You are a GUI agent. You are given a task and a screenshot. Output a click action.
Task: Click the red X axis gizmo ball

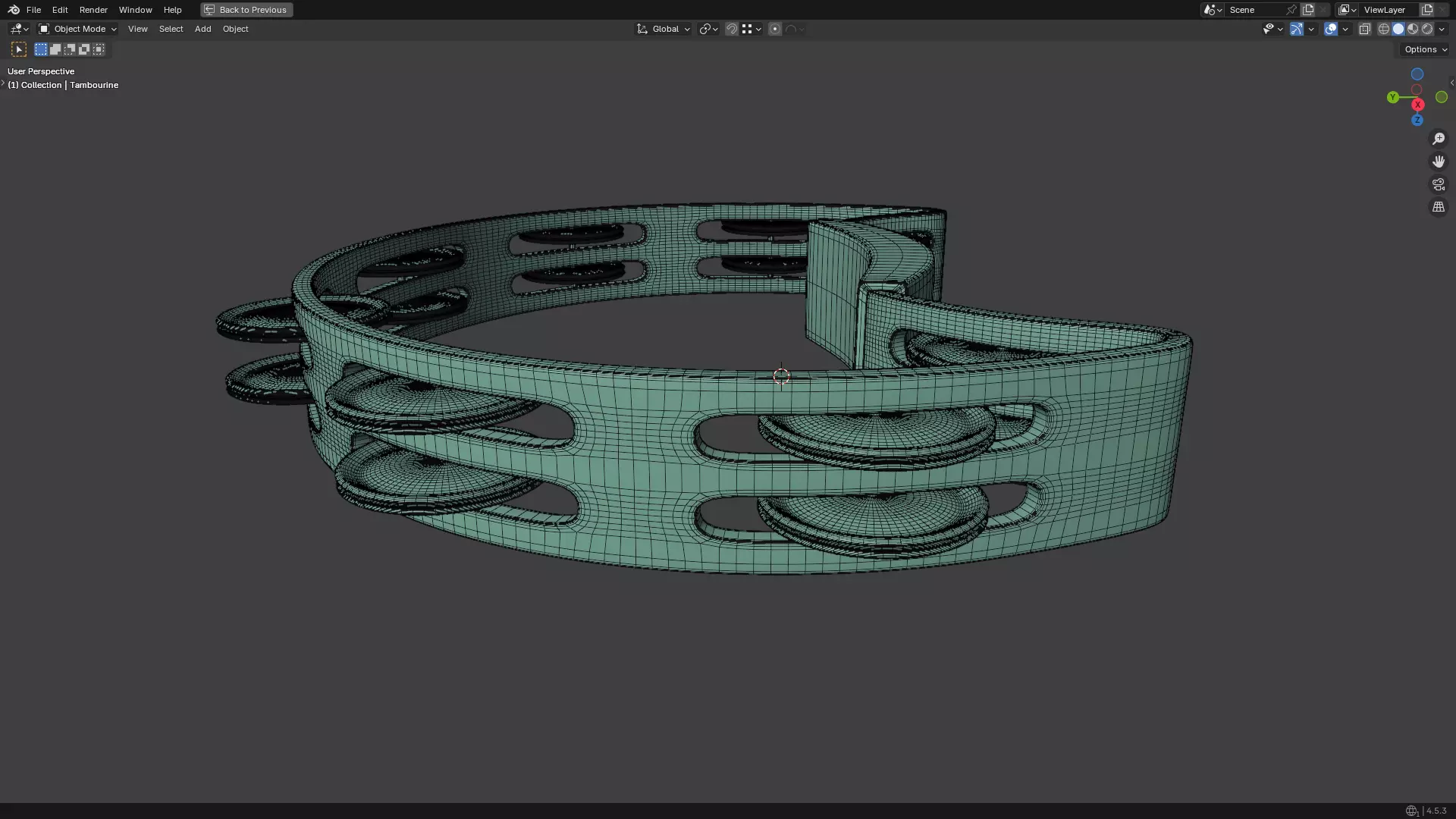(x=1417, y=105)
